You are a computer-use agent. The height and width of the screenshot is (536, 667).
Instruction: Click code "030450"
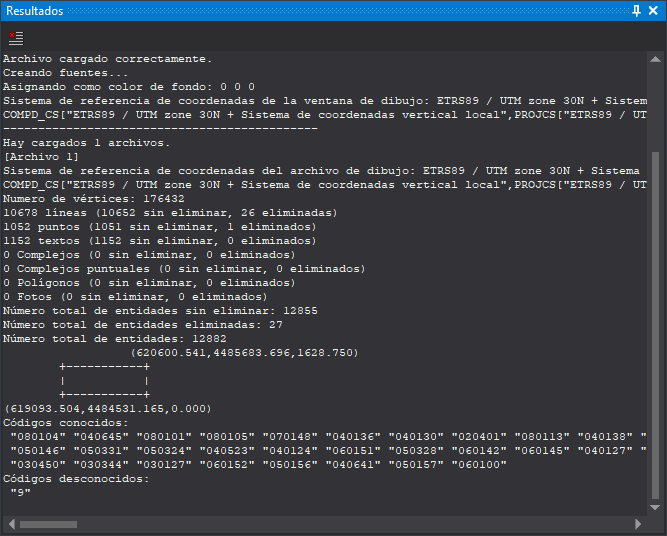pyautogui.click(x=38, y=465)
